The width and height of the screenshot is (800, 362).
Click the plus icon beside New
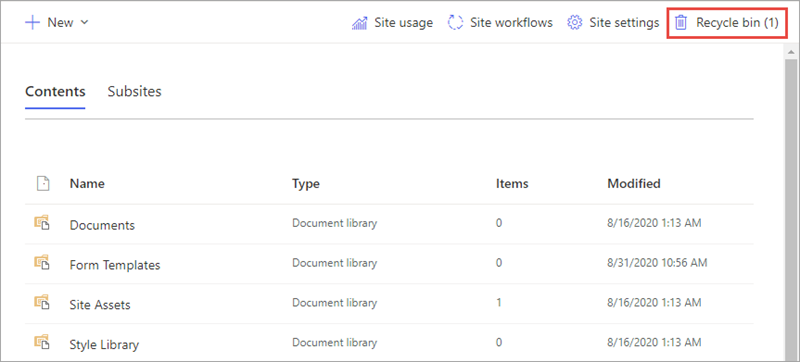pyautogui.click(x=32, y=23)
